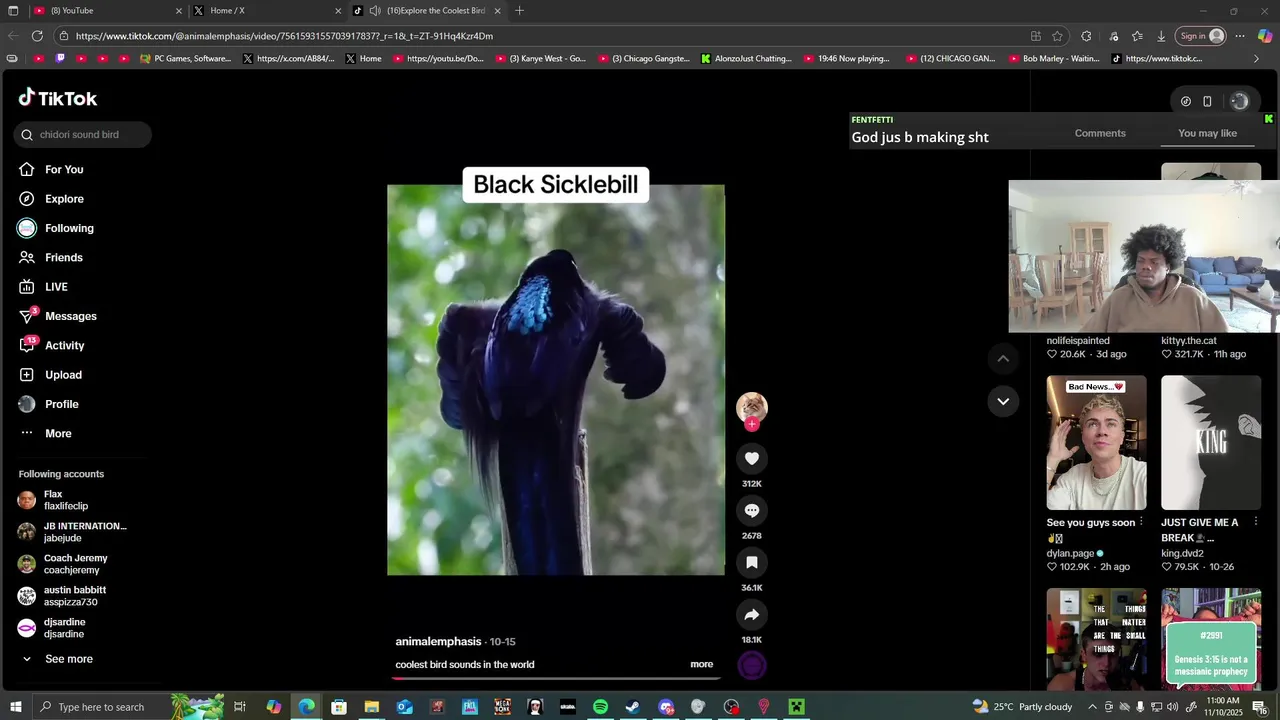Screen dimensions: 1280x720
Task: Add page to favorites with star icon
Action: pos(1057,36)
